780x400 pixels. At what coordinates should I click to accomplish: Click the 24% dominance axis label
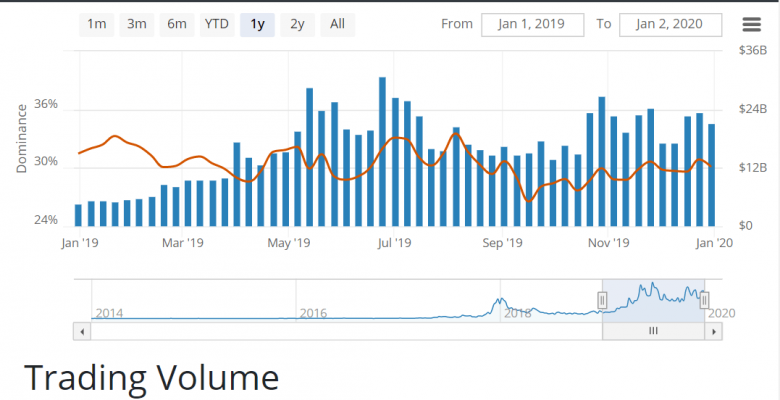click(46, 220)
